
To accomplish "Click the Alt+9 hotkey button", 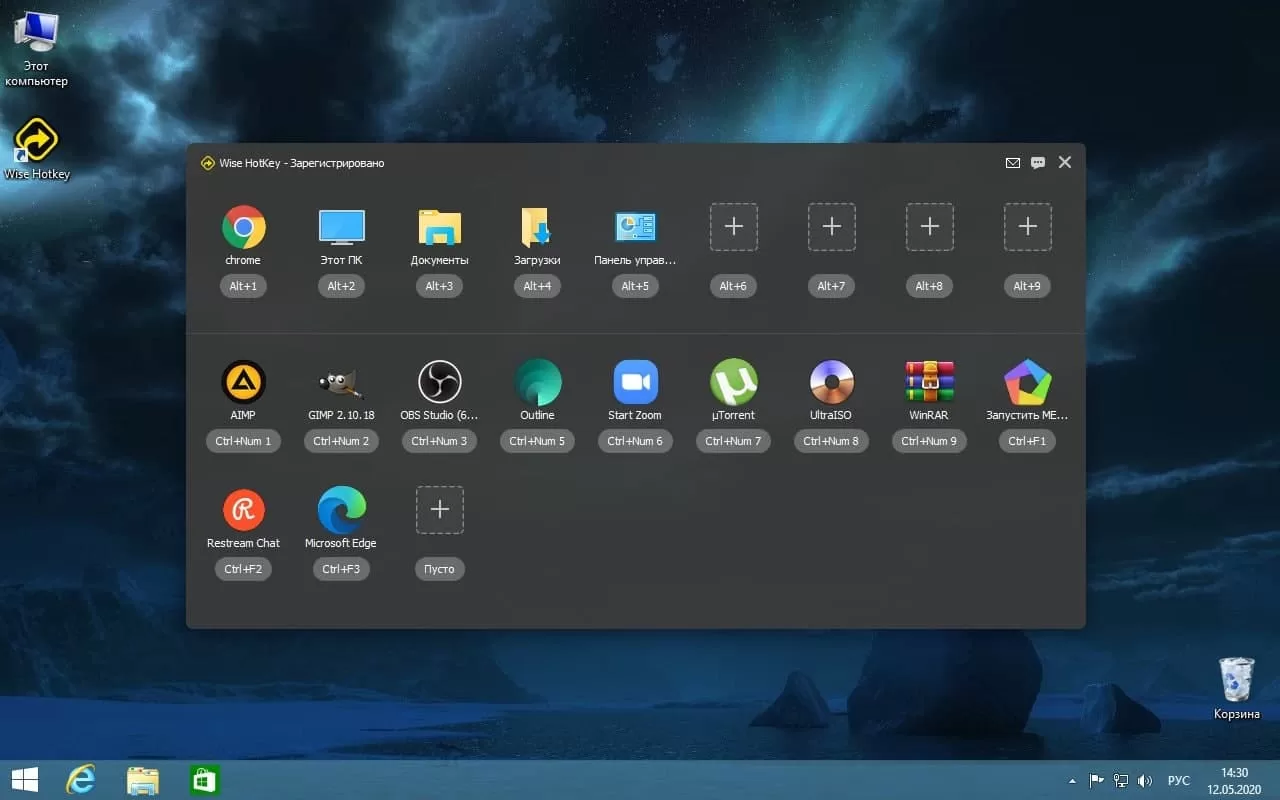I will pyautogui.click(x=1027, y=286).
